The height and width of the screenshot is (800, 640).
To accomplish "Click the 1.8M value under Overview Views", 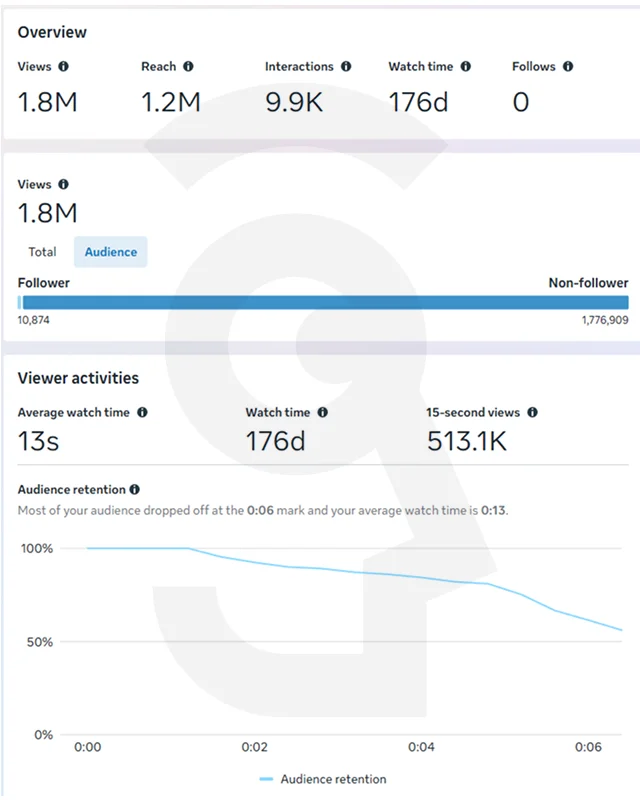I will [47, 102].
